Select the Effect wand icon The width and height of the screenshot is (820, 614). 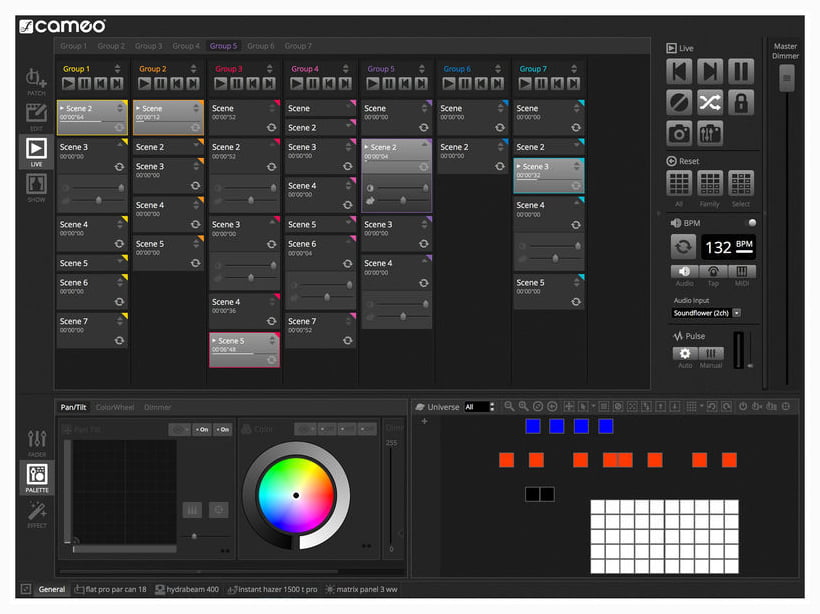click(x=37, y=514)
